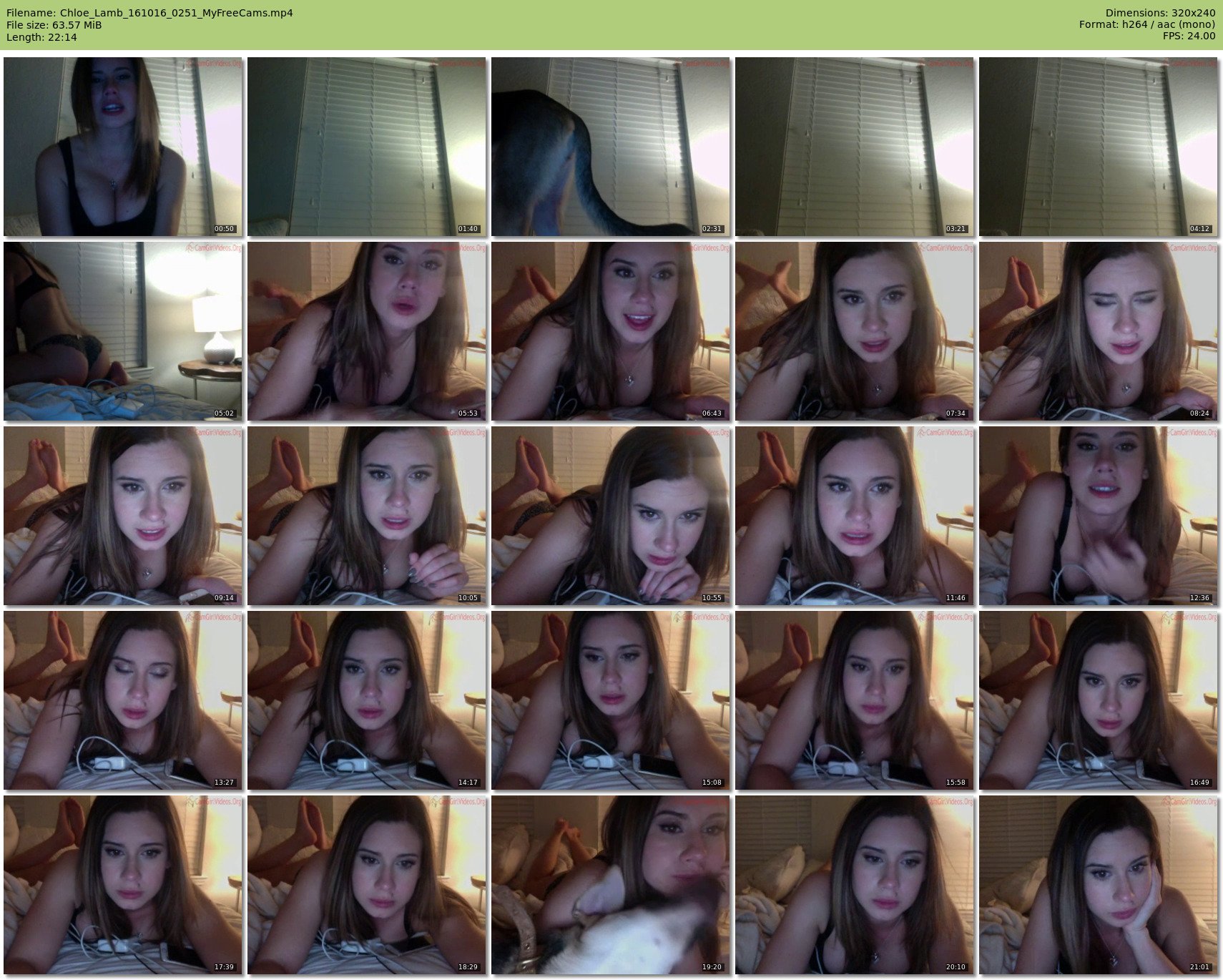Select the 13:27 frame
Screen dimensions: 1223x980
(x=123, y=700)
